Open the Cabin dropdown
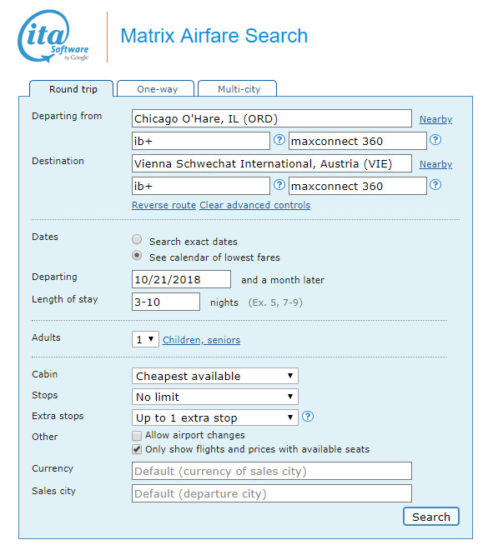The height and width of the screenshot is (550, 488). tap(215, 376)
